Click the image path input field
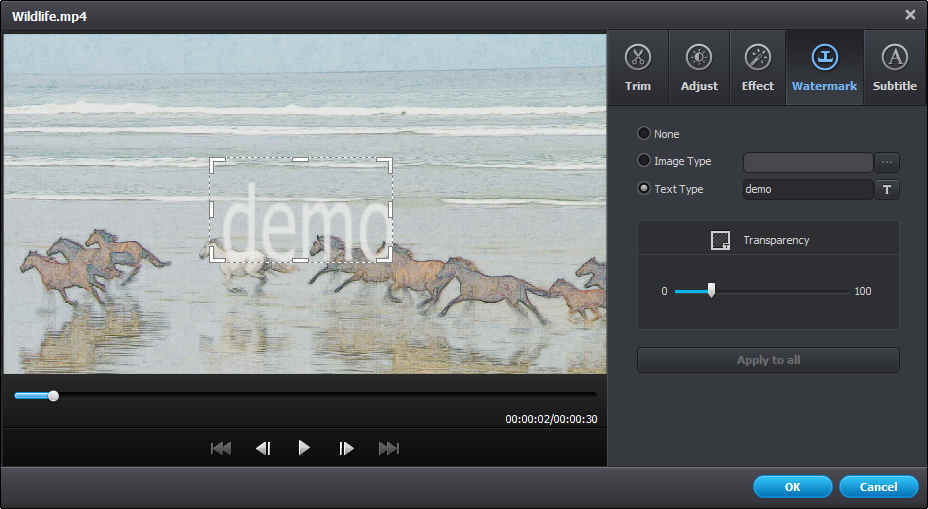This screenshot has width=928, height=509. [808, 162]
